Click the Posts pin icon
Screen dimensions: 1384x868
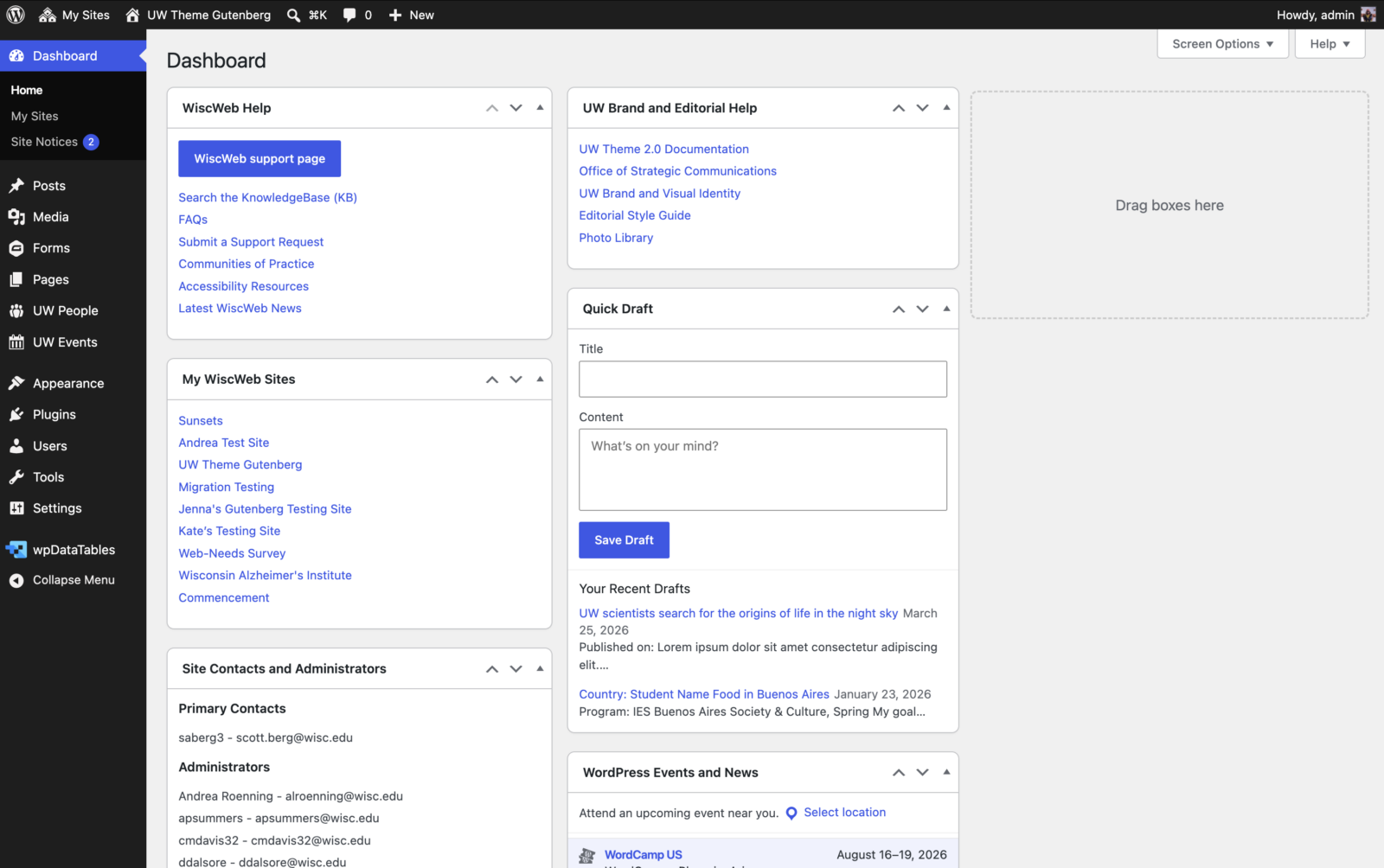(16, 186)
